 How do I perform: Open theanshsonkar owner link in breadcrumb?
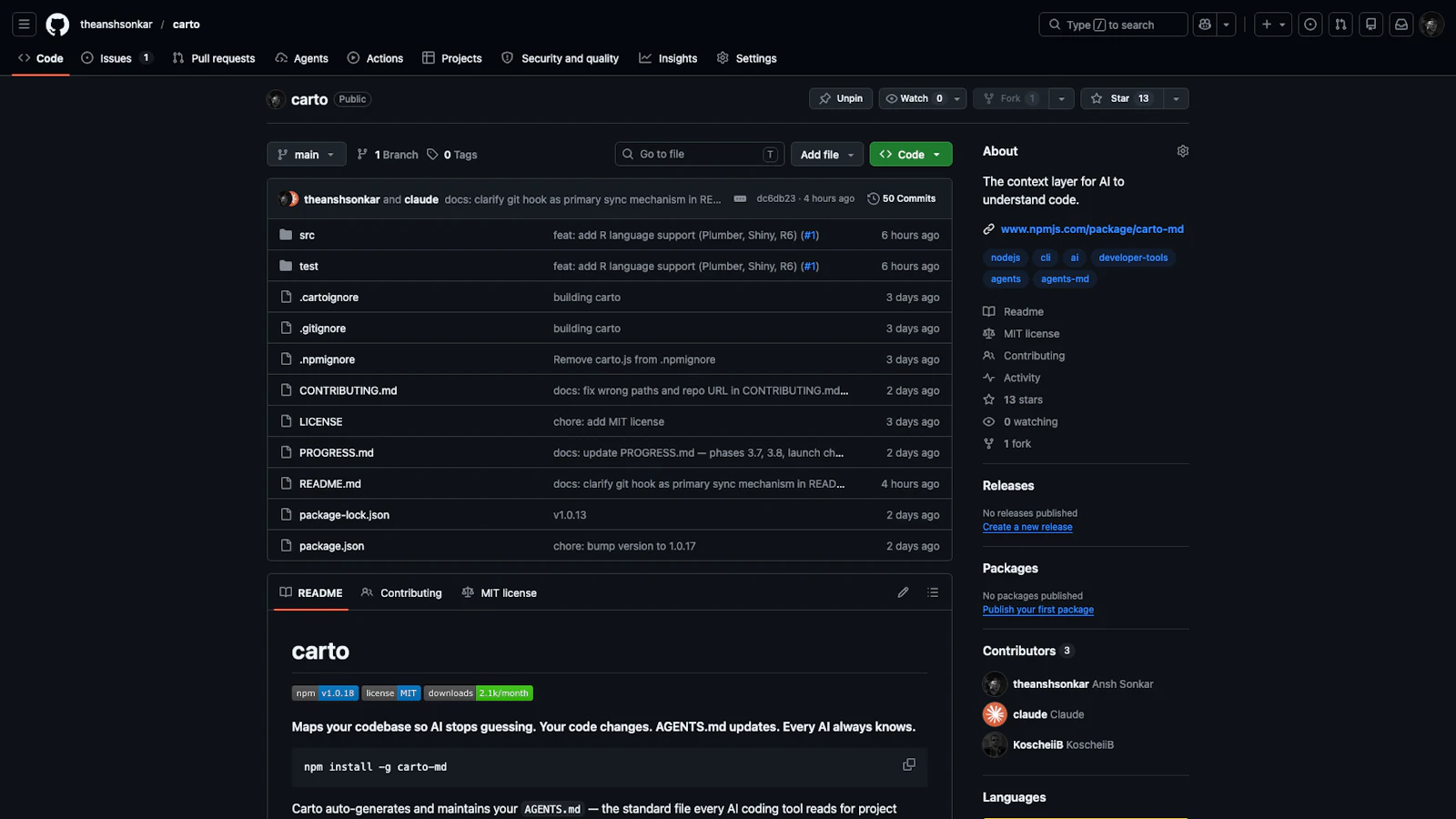(116, 25)
